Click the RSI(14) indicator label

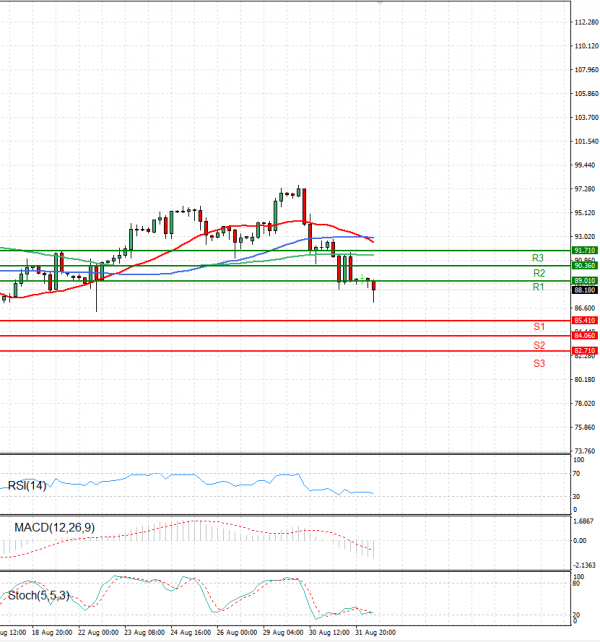(x=29, y=486)
